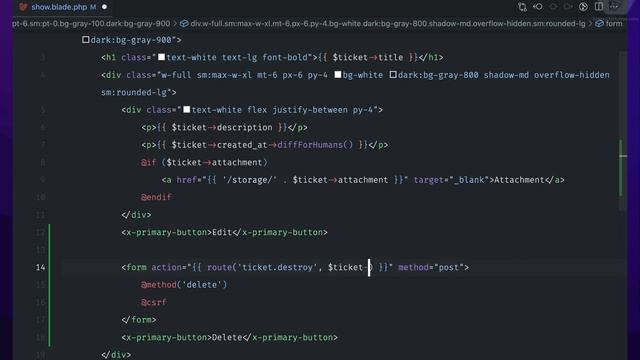The width and height of the screenshot is (640, 360).
Task: Click the '@csrf' directive
Action: coord(154,303)
